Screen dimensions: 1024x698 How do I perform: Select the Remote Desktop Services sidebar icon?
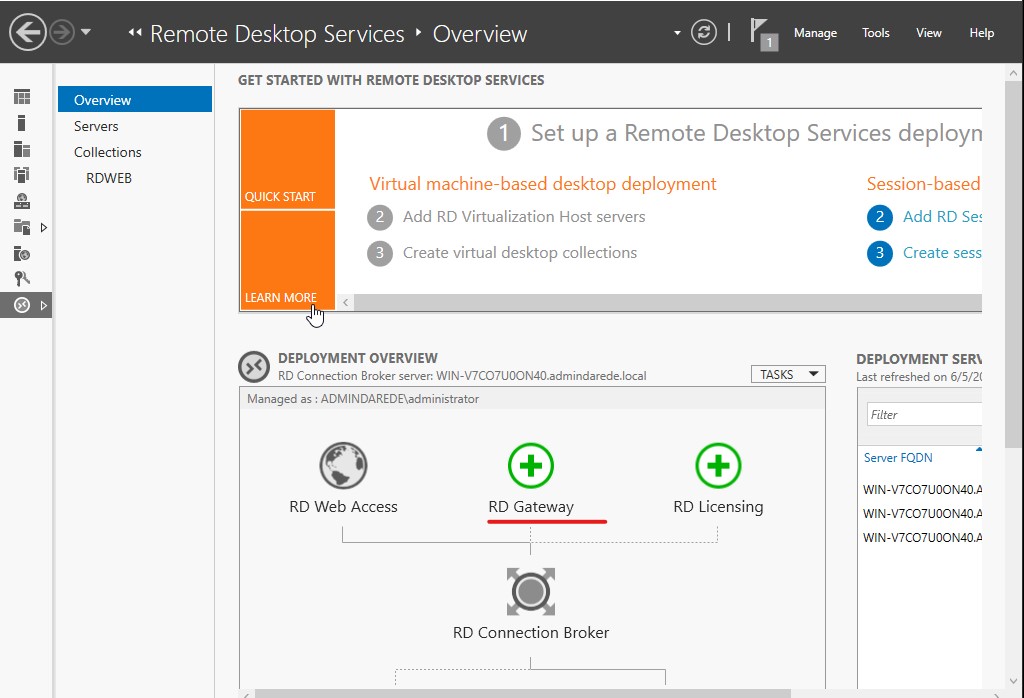point(22,305)
